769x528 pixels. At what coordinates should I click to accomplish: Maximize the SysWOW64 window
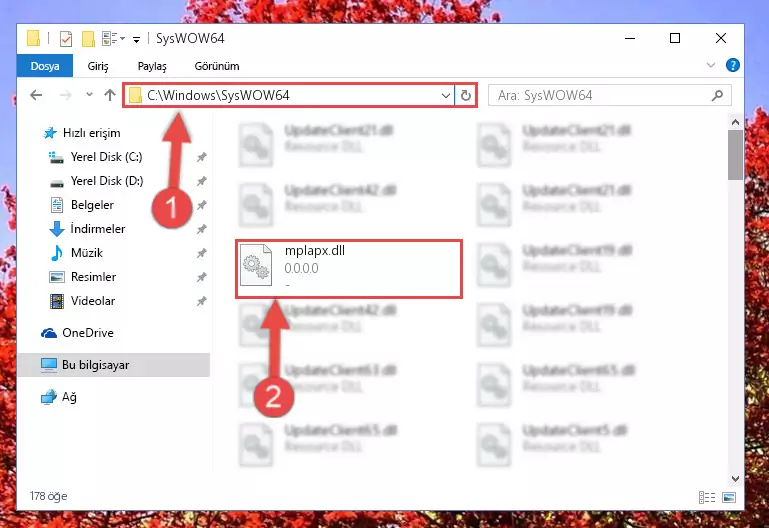[675, 38]
